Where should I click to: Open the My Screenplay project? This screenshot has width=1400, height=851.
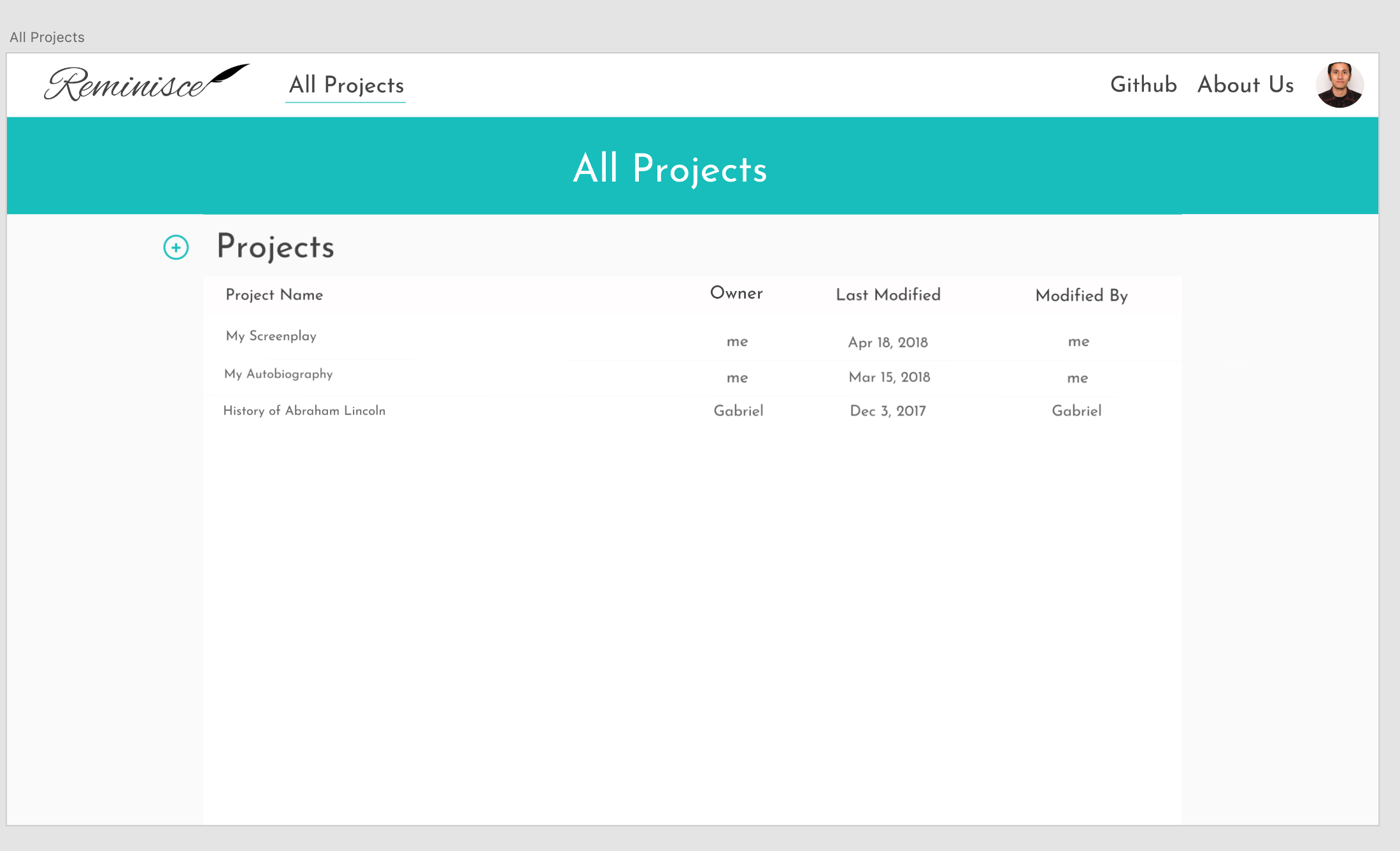point(271,336)
